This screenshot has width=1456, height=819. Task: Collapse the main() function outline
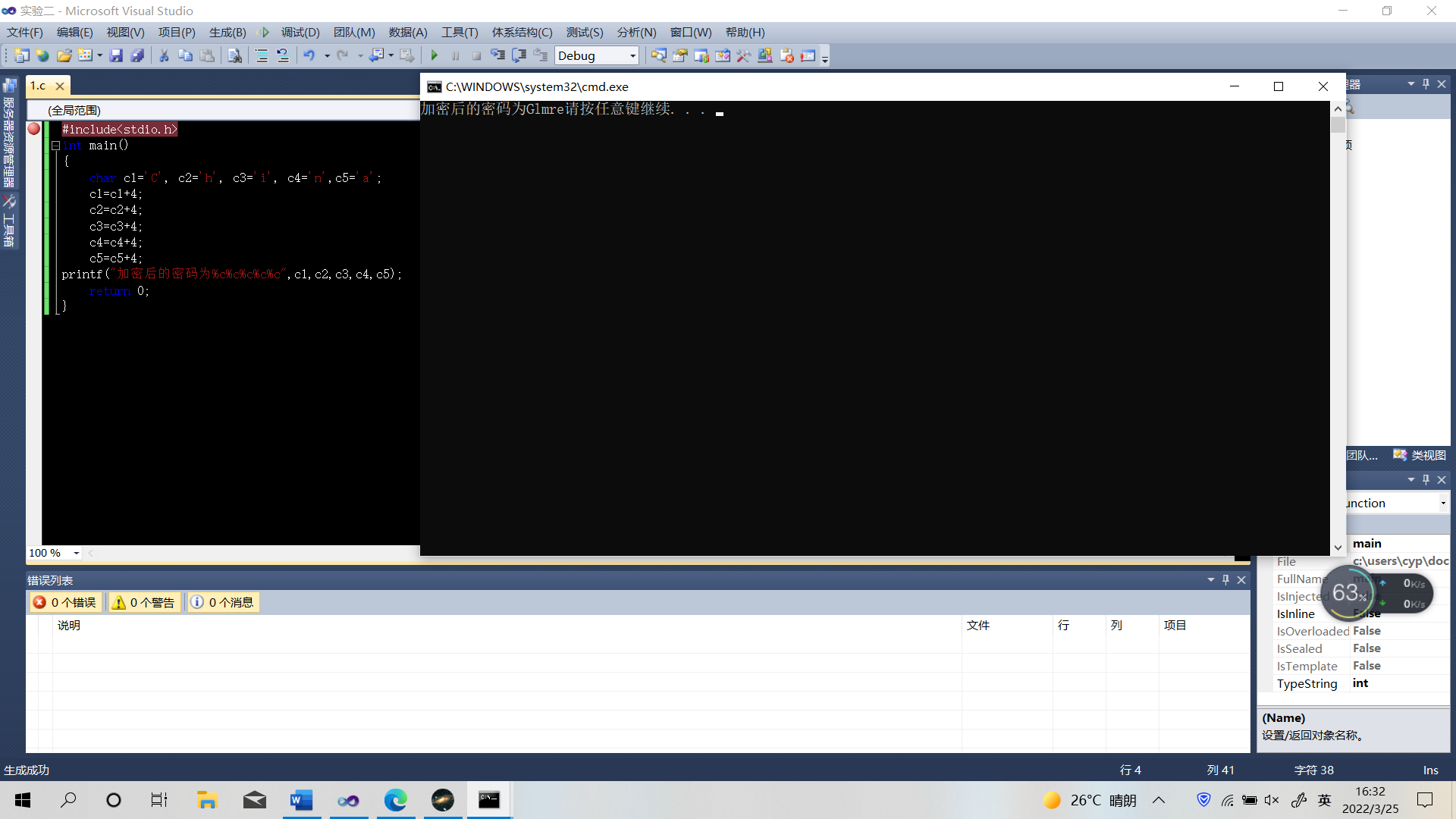tap(55, 146)
